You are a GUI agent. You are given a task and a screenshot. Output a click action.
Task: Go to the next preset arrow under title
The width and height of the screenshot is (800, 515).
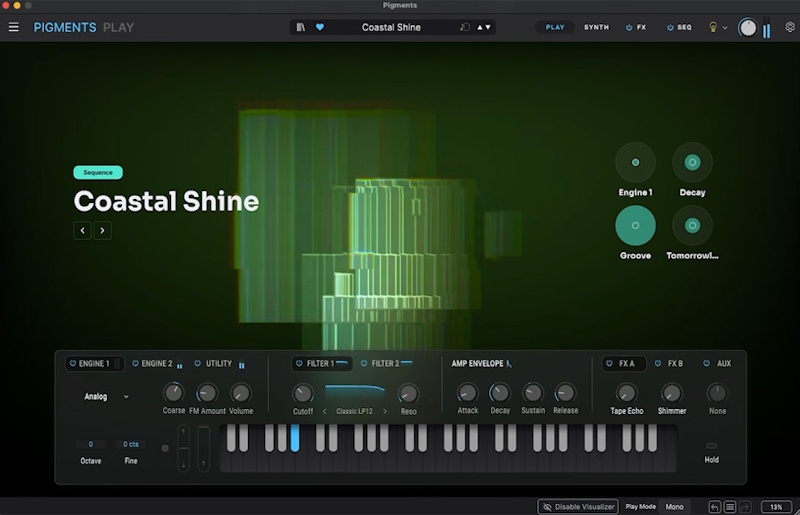click(x=103, y=231)
